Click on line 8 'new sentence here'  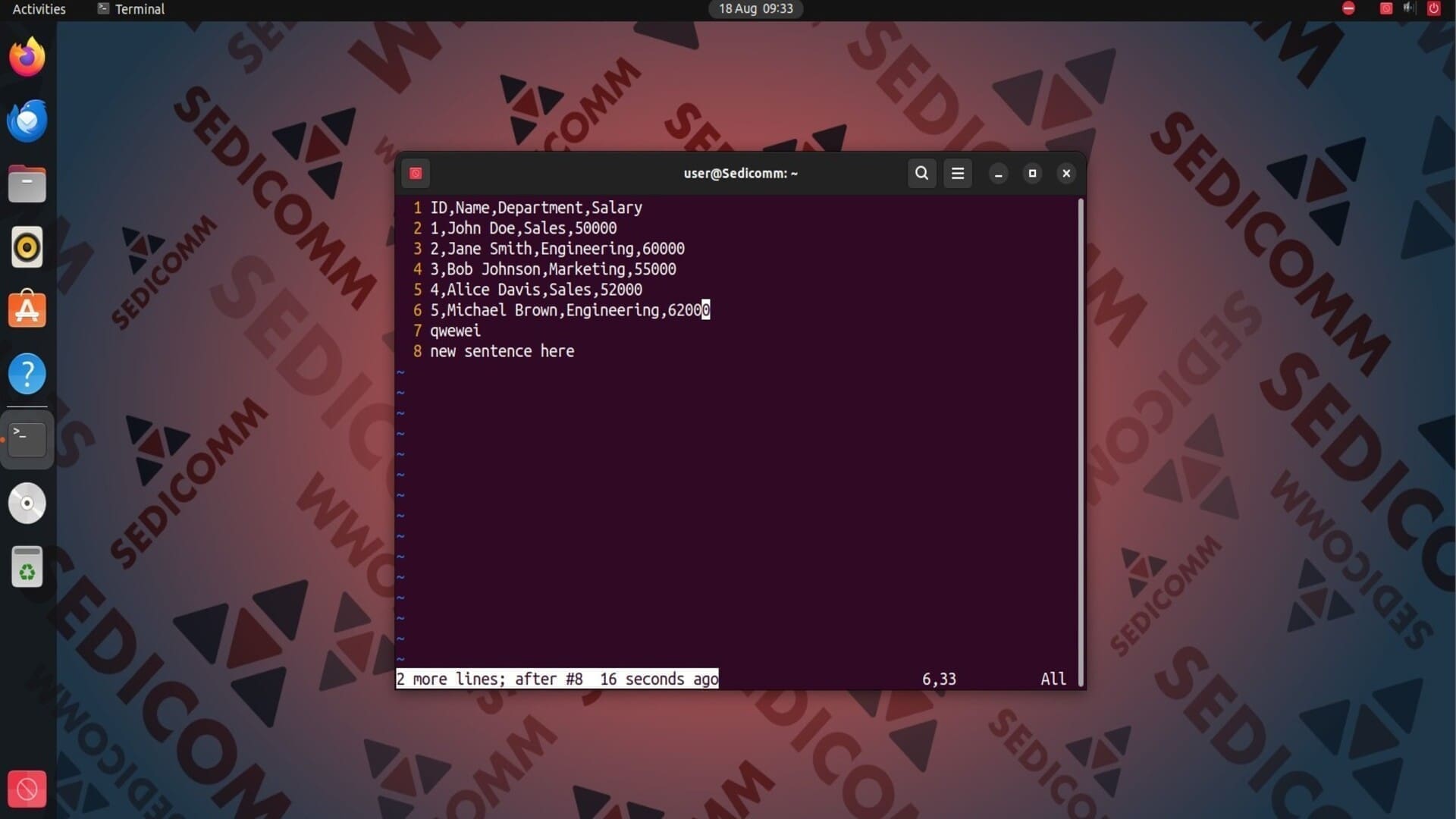[x=502, y=351]
